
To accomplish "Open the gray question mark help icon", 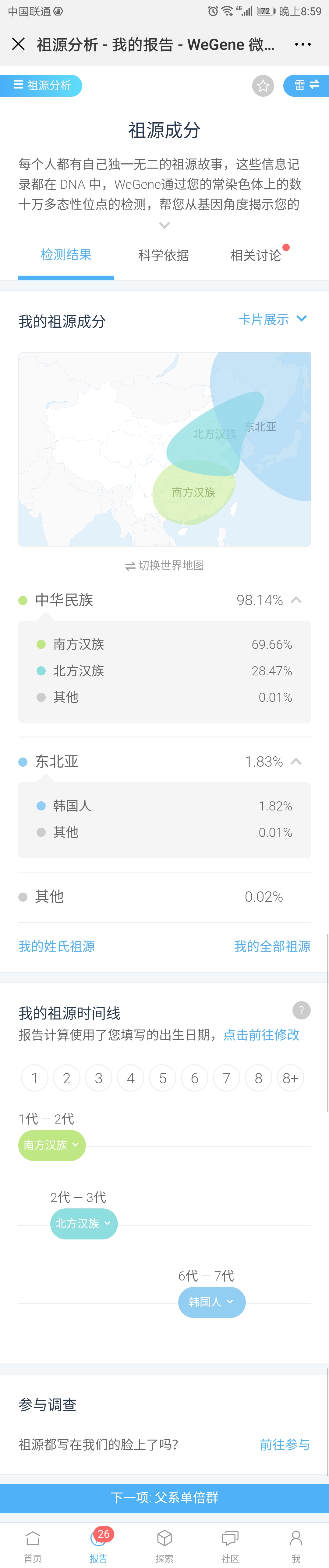I will tap(302, 1010).
